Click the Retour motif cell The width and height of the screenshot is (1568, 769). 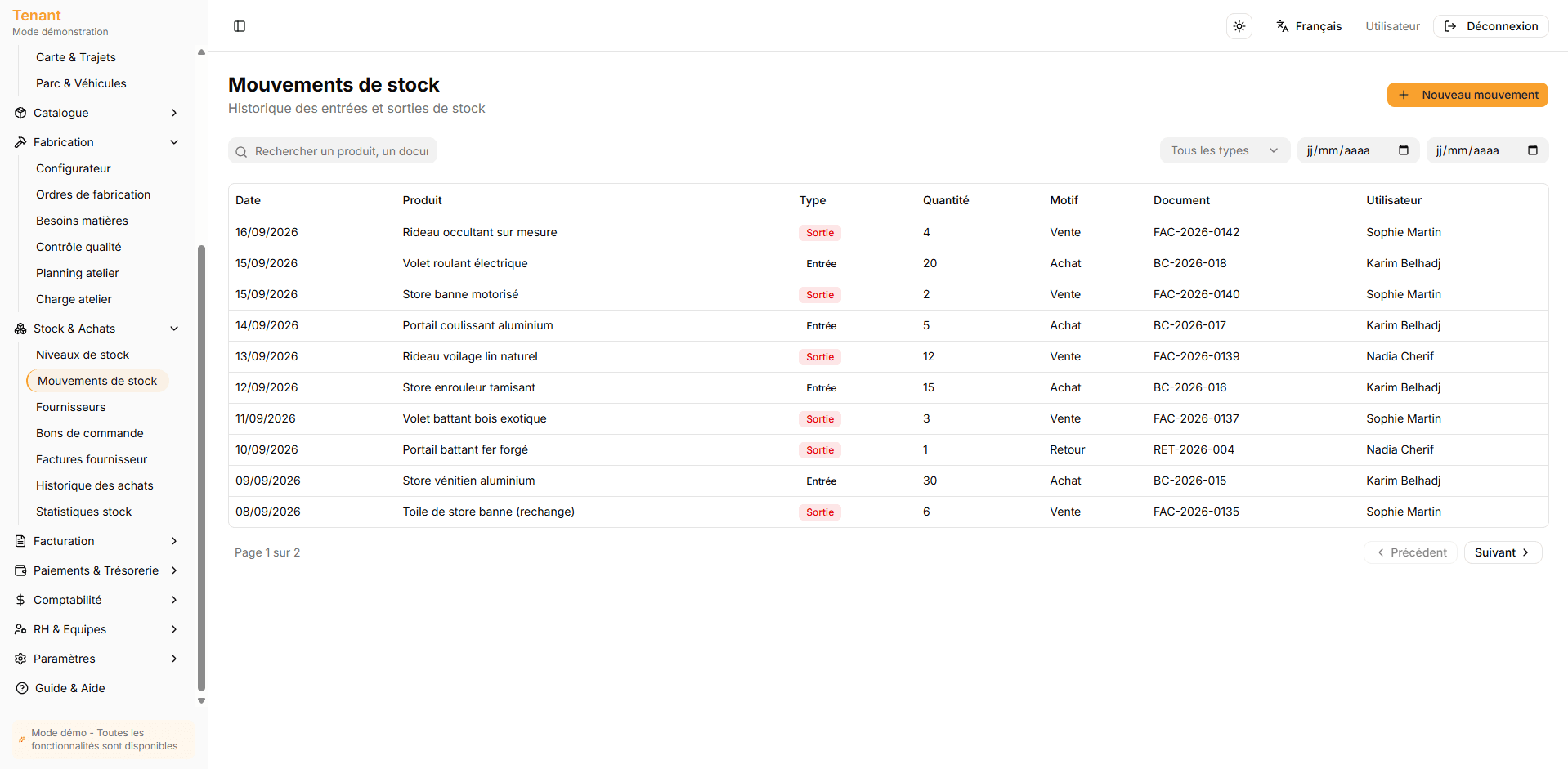[1068, 449]
